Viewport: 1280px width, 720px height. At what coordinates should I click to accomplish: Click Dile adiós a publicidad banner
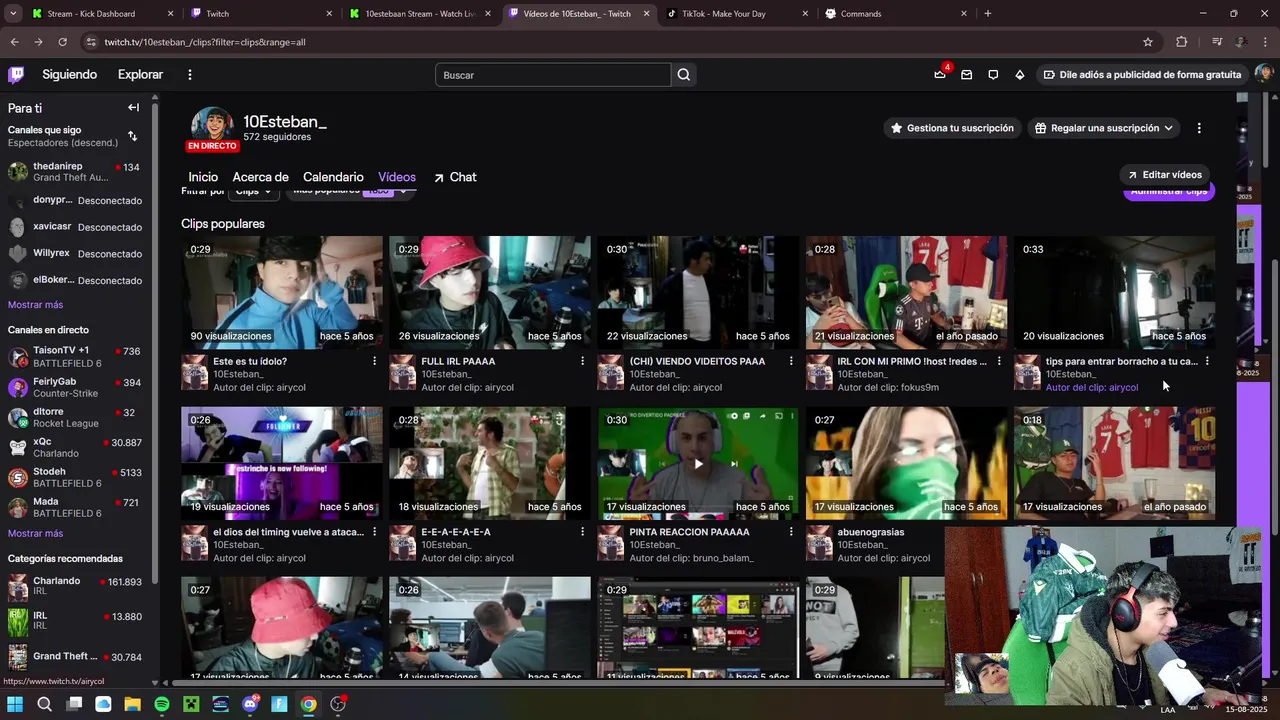coord(1142,74)
